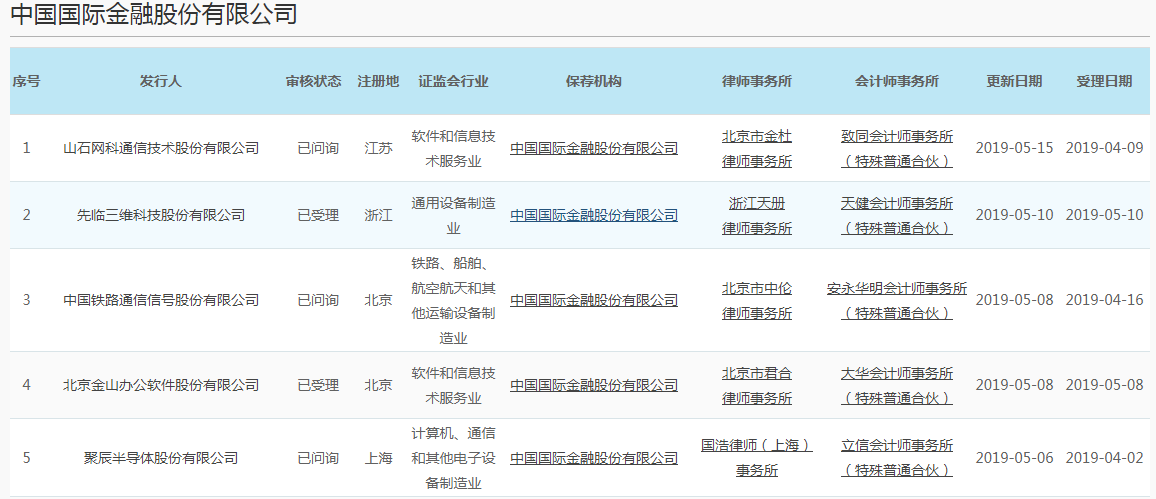Select issuer 聚辰半导体股份有限公司
Viewport: 1156px width, 499px height.
pyautogui.click(x=161, y=458)
